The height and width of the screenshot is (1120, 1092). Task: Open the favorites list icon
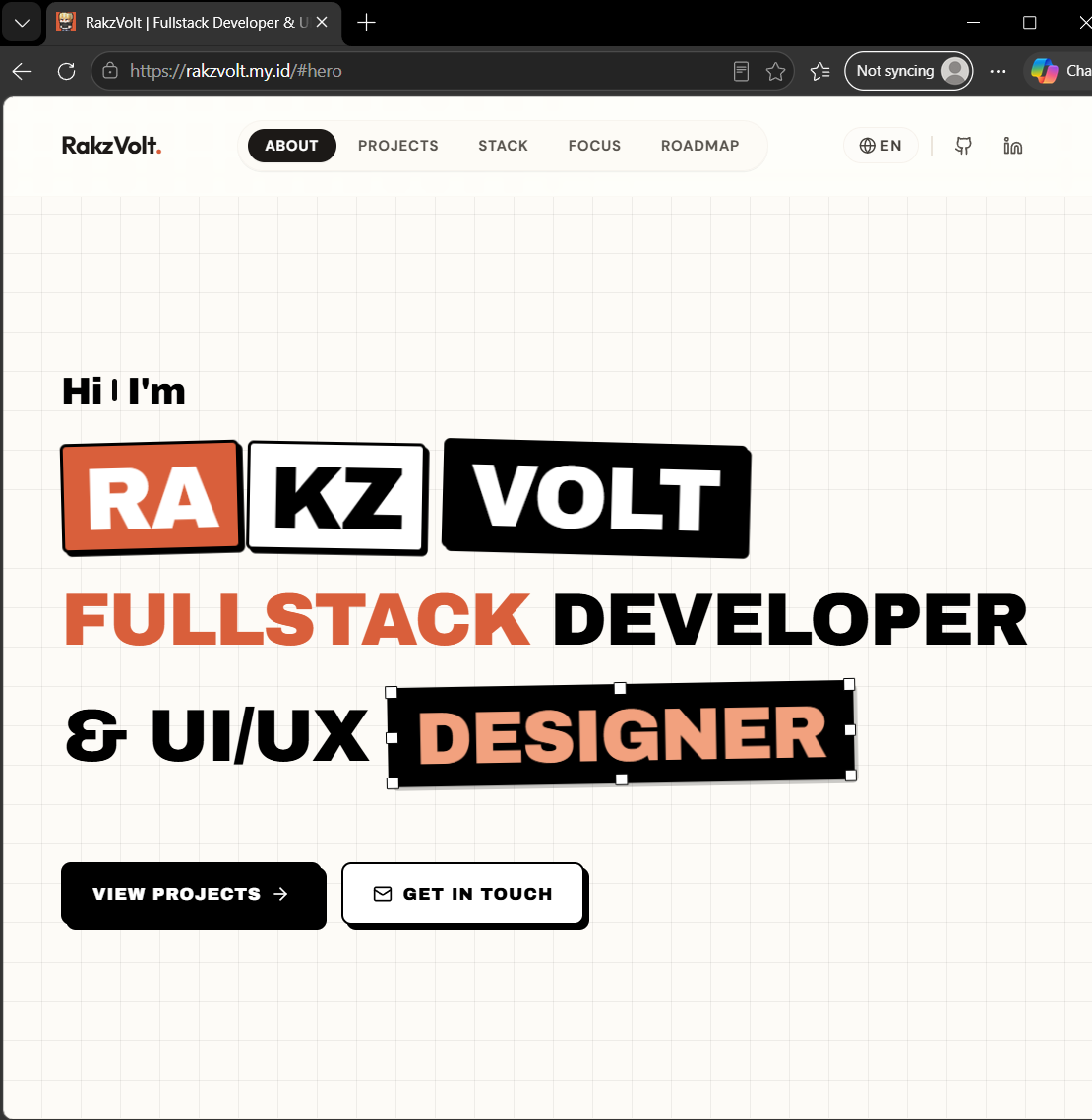click(x=819, y=71)
